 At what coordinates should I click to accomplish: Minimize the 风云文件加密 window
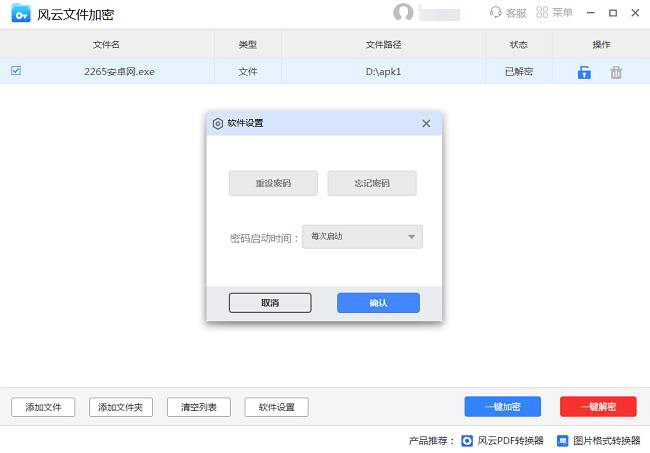click(x=591, y=13)
